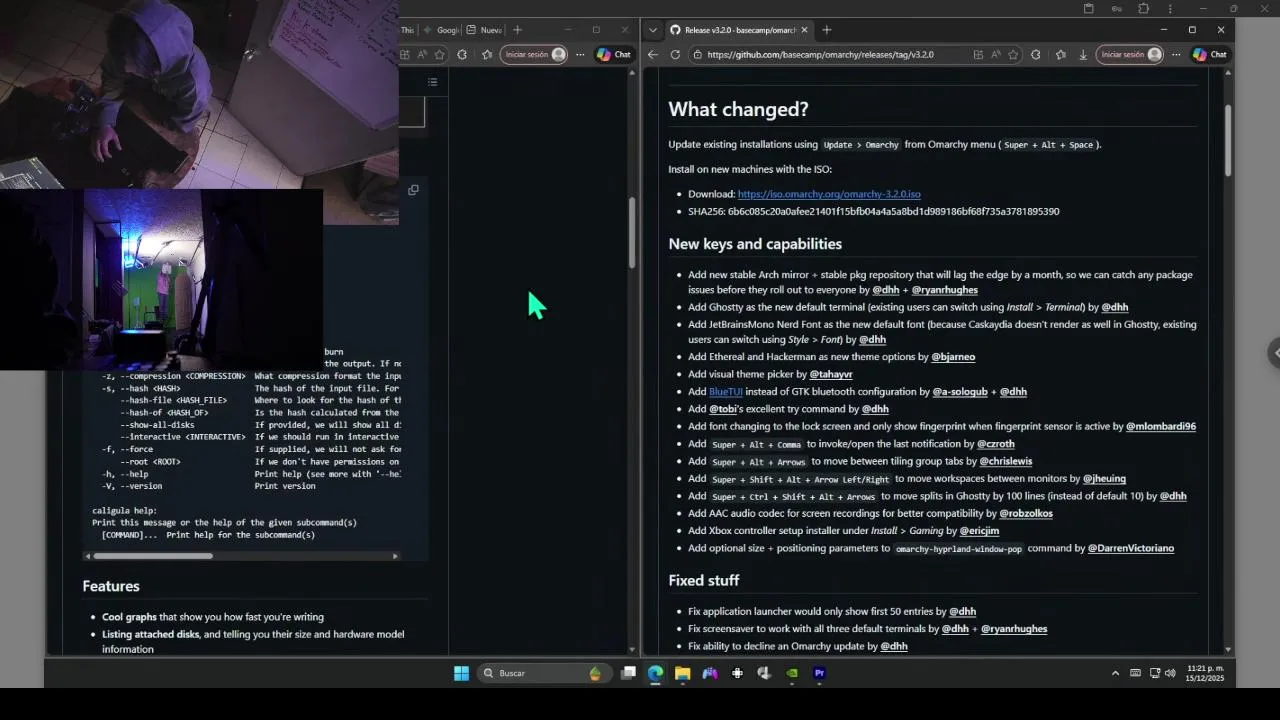Click the left window vertical scrollbar

[x=632, y=232]
